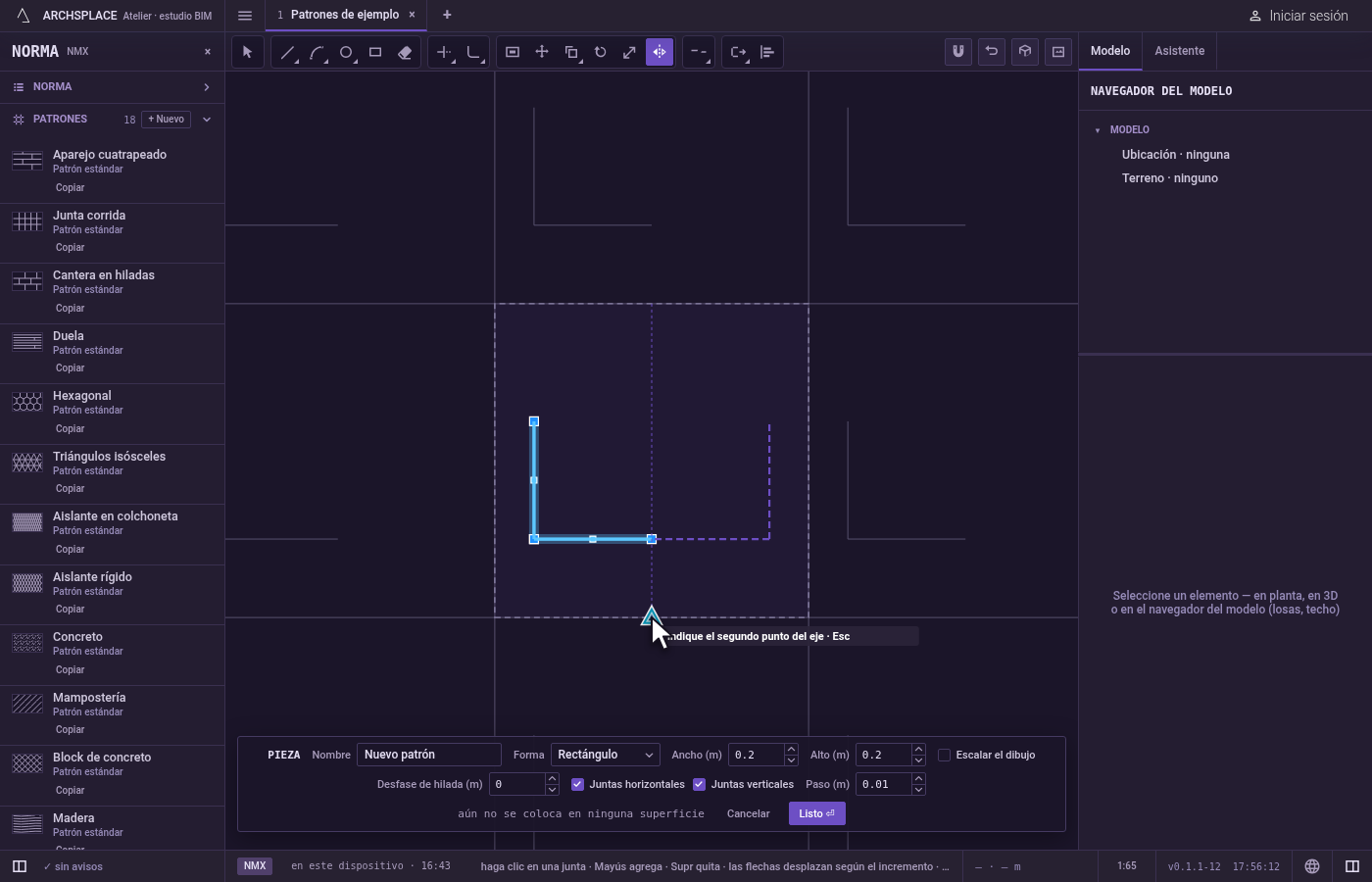Screen dimensions: 1372x882
Task: Toggle the magnet snap icon
Action: 958,52
